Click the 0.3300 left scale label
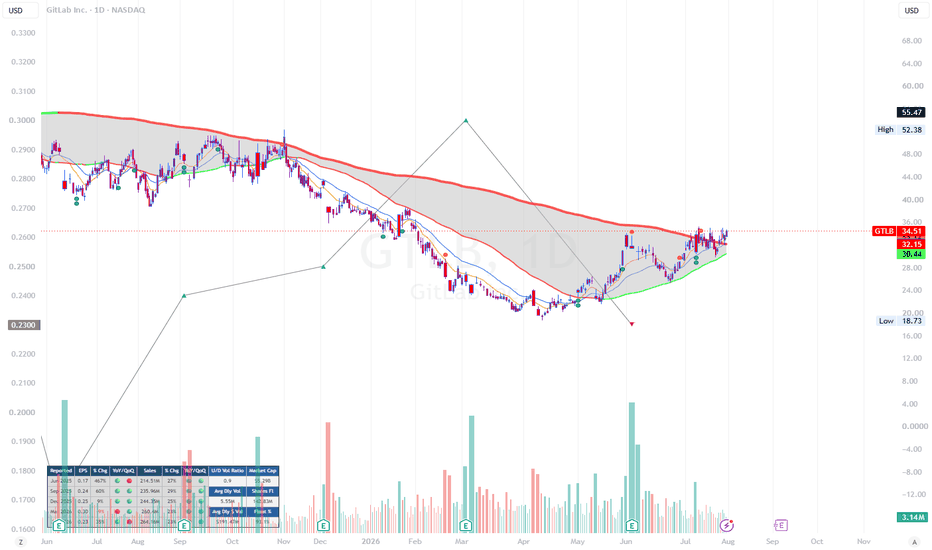This screenshot has width=932, height=550. pos(23,33)
